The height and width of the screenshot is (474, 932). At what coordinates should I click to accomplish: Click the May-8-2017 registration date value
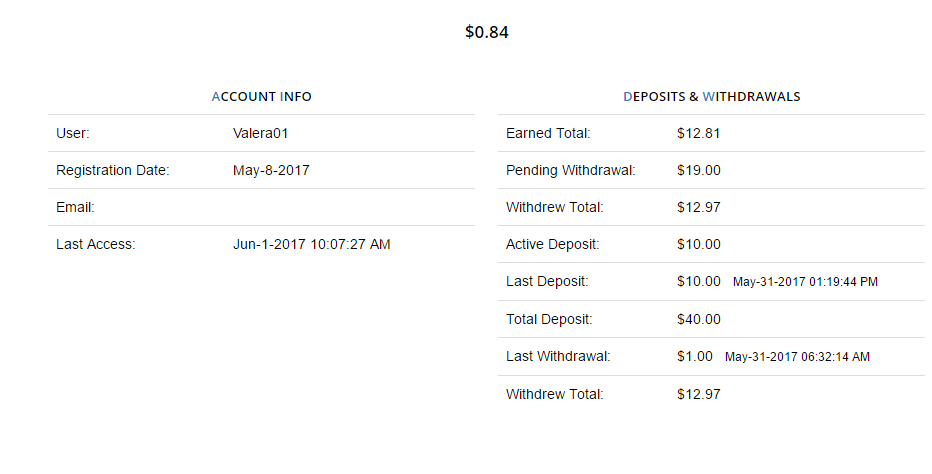271,170
